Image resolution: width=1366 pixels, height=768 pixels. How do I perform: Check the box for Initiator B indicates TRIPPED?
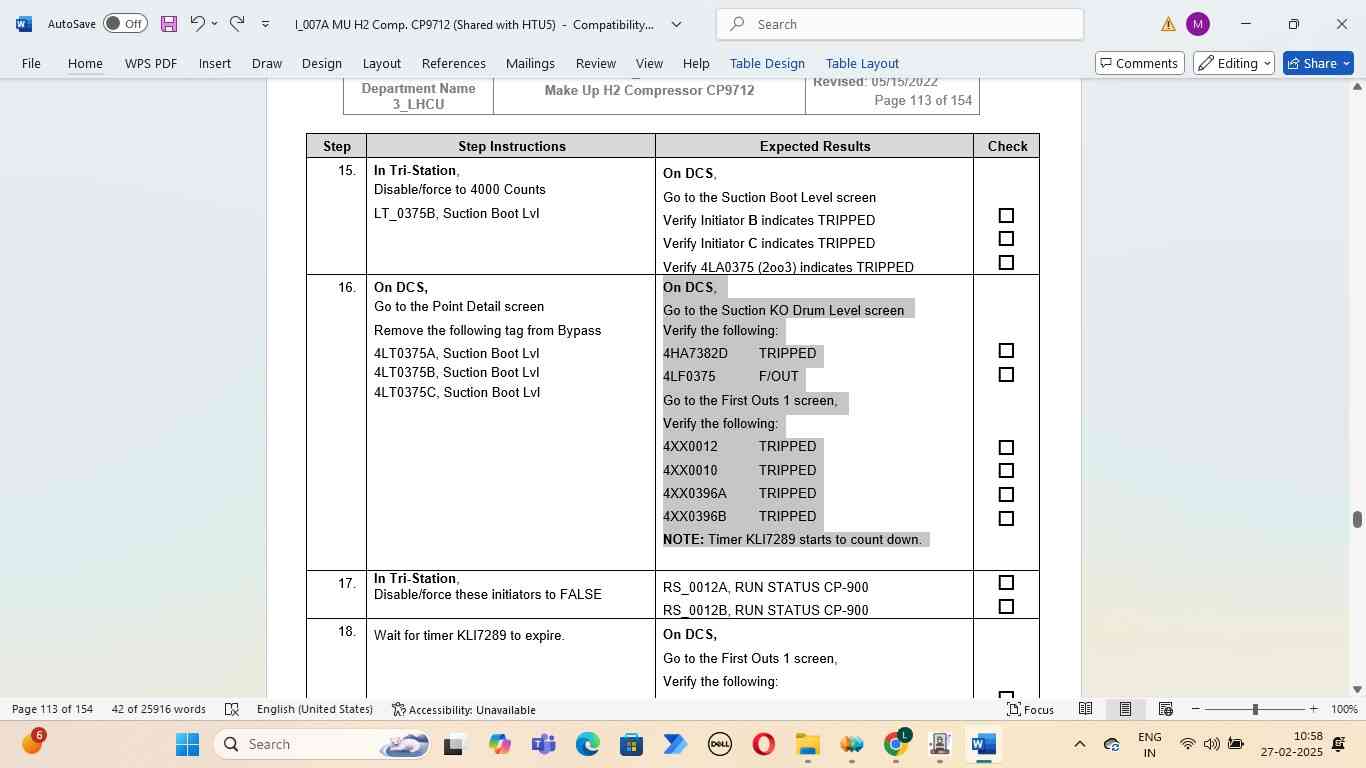pos(1006,216)
